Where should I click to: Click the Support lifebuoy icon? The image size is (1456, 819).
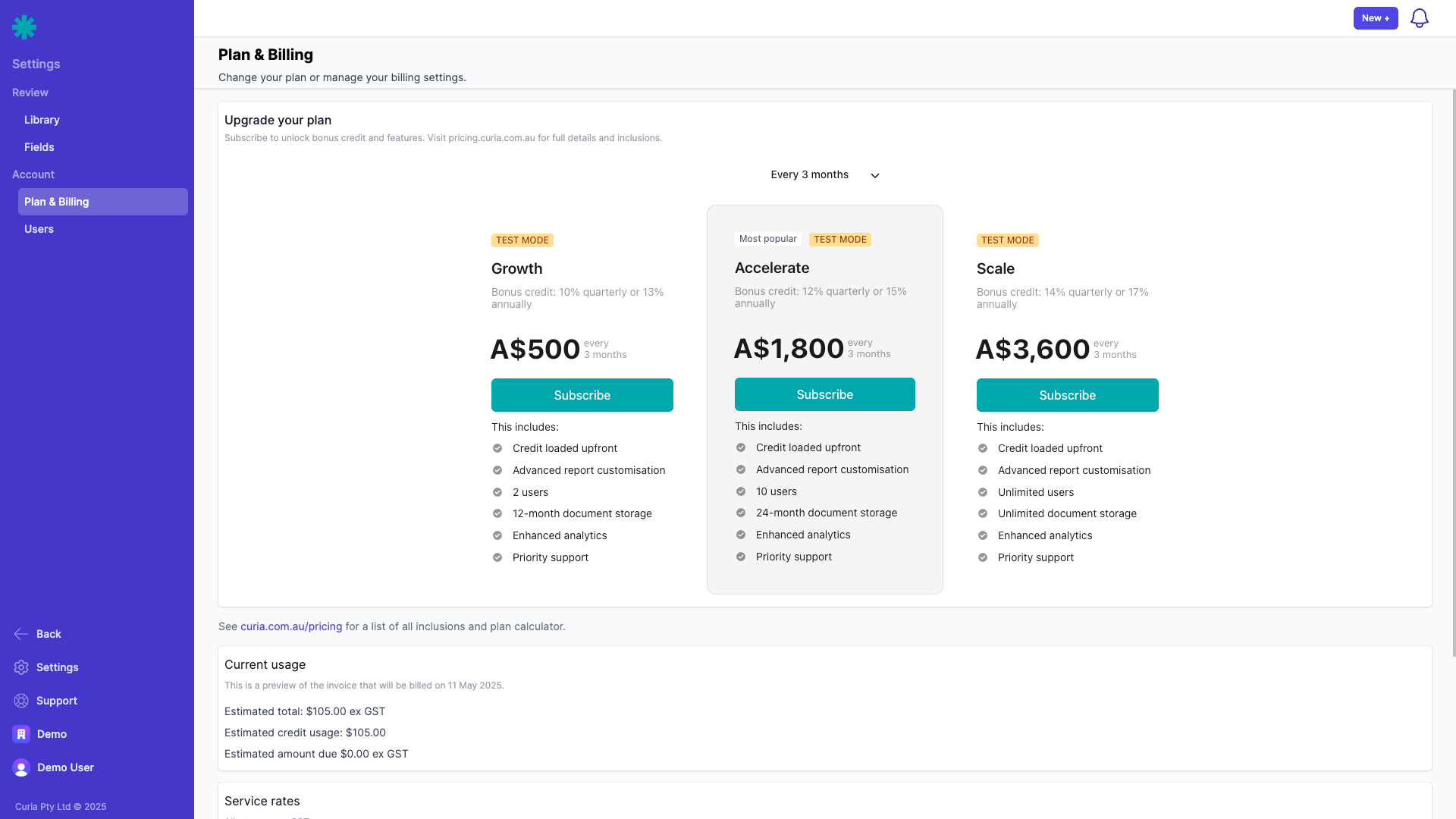21,701
